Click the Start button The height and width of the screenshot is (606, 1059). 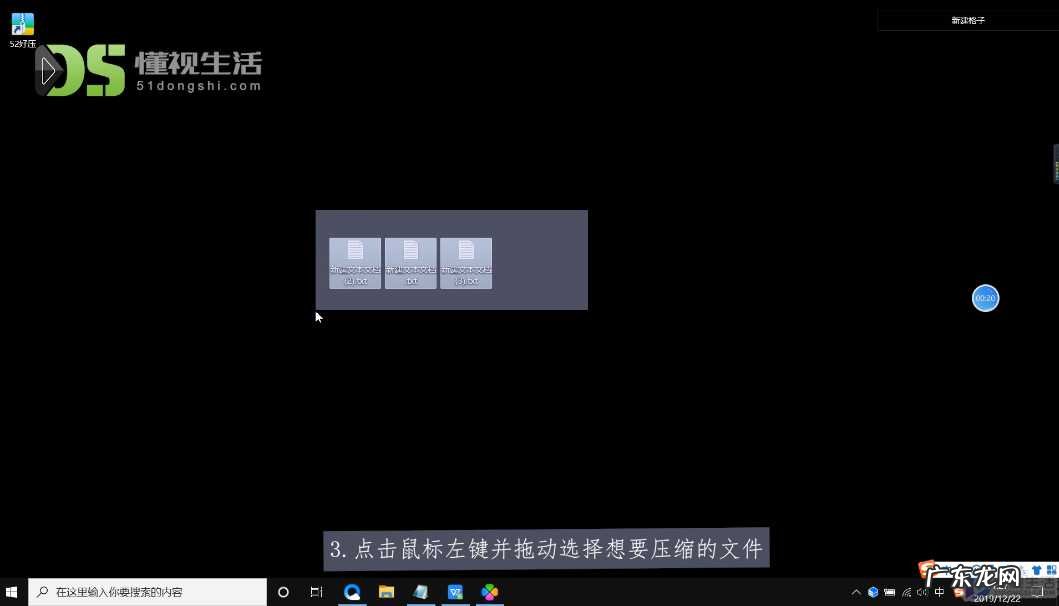(11, 591)
